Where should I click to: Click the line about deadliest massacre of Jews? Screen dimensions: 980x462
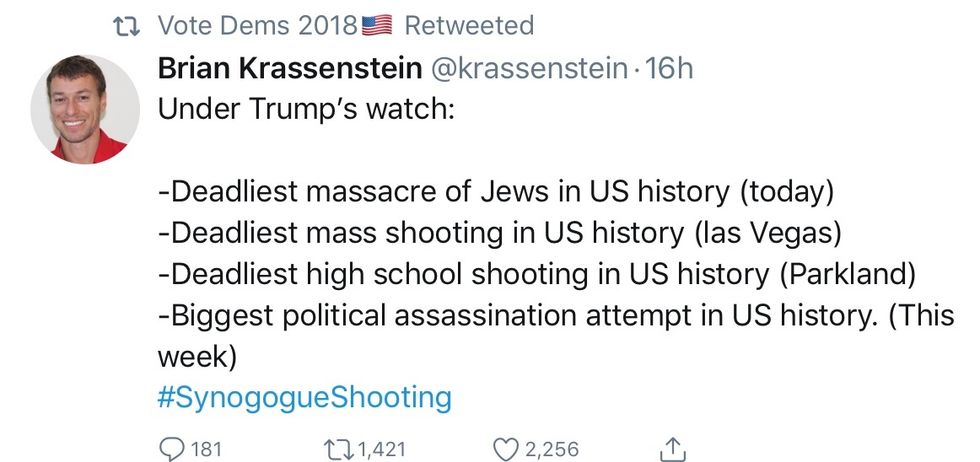[x=496, y=192]
